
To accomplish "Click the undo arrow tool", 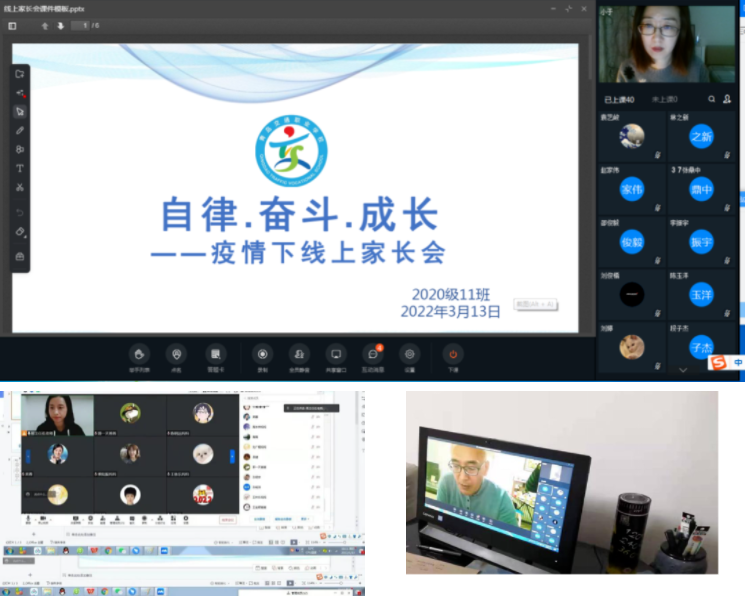I will coord(20,212).
